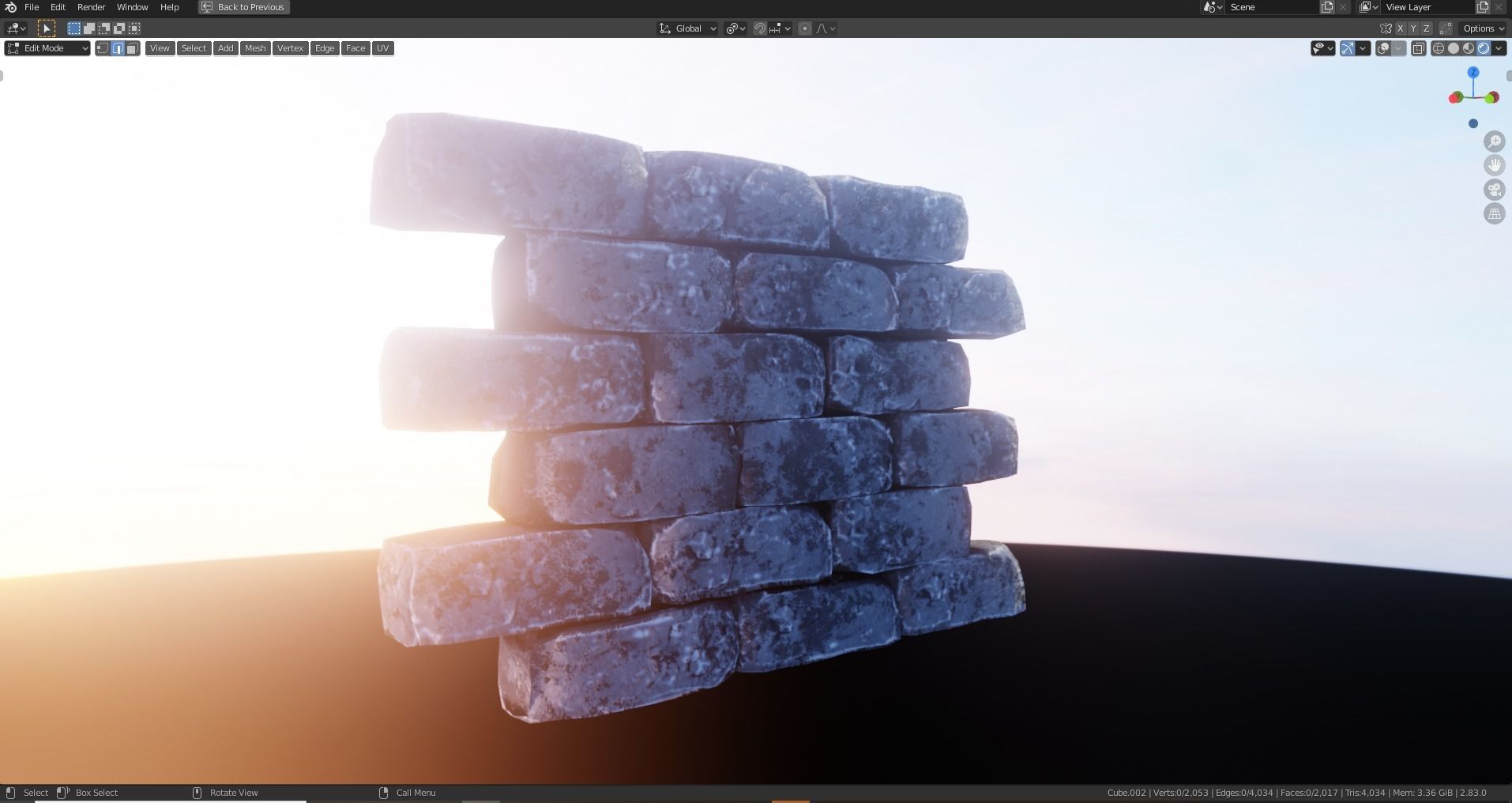
Task: Open the snapping options dropdown
Action: pyautogui.click(x=780, y=28)
